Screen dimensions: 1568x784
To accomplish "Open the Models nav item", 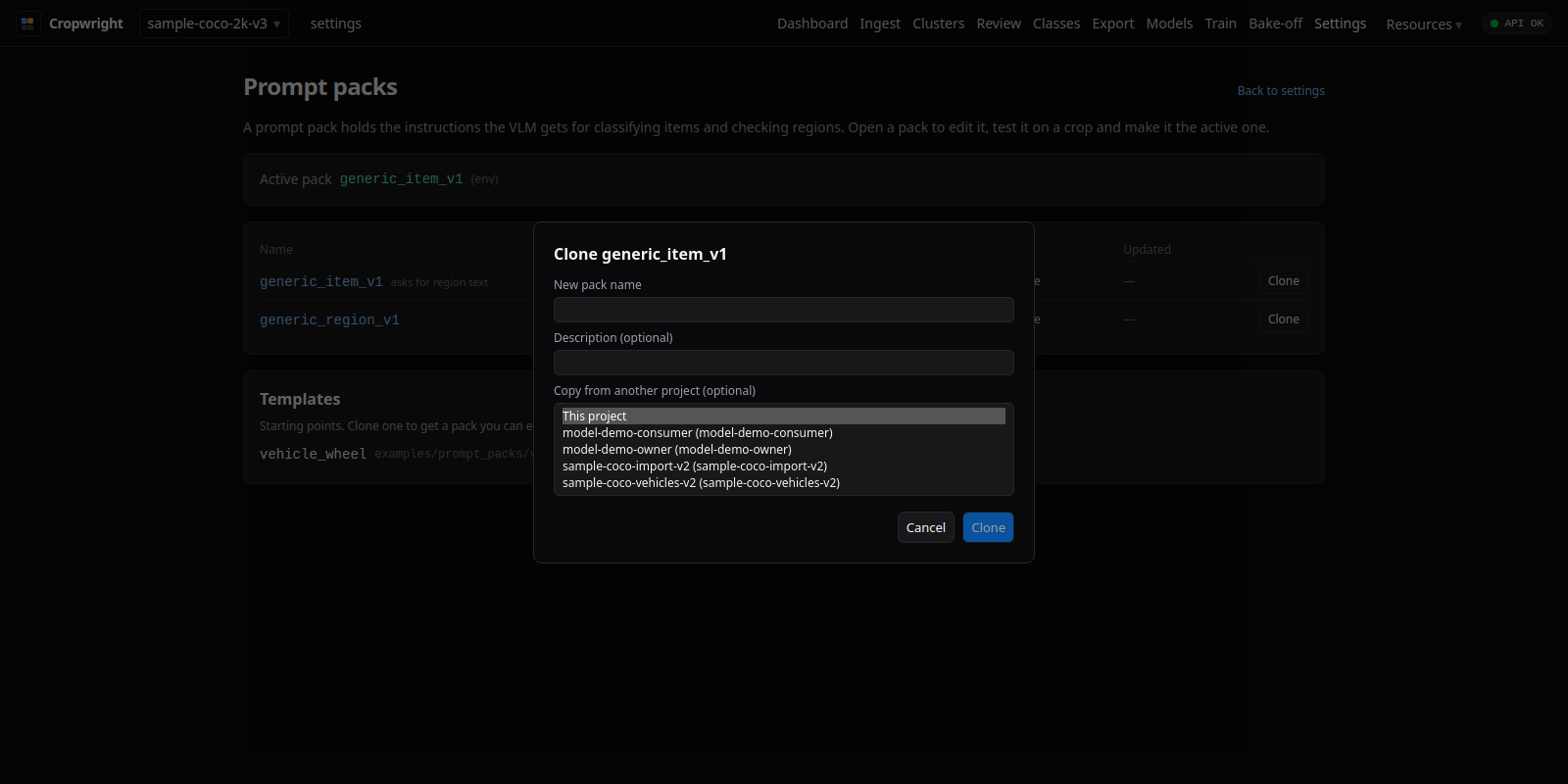I will click(x=1169, y=24).
